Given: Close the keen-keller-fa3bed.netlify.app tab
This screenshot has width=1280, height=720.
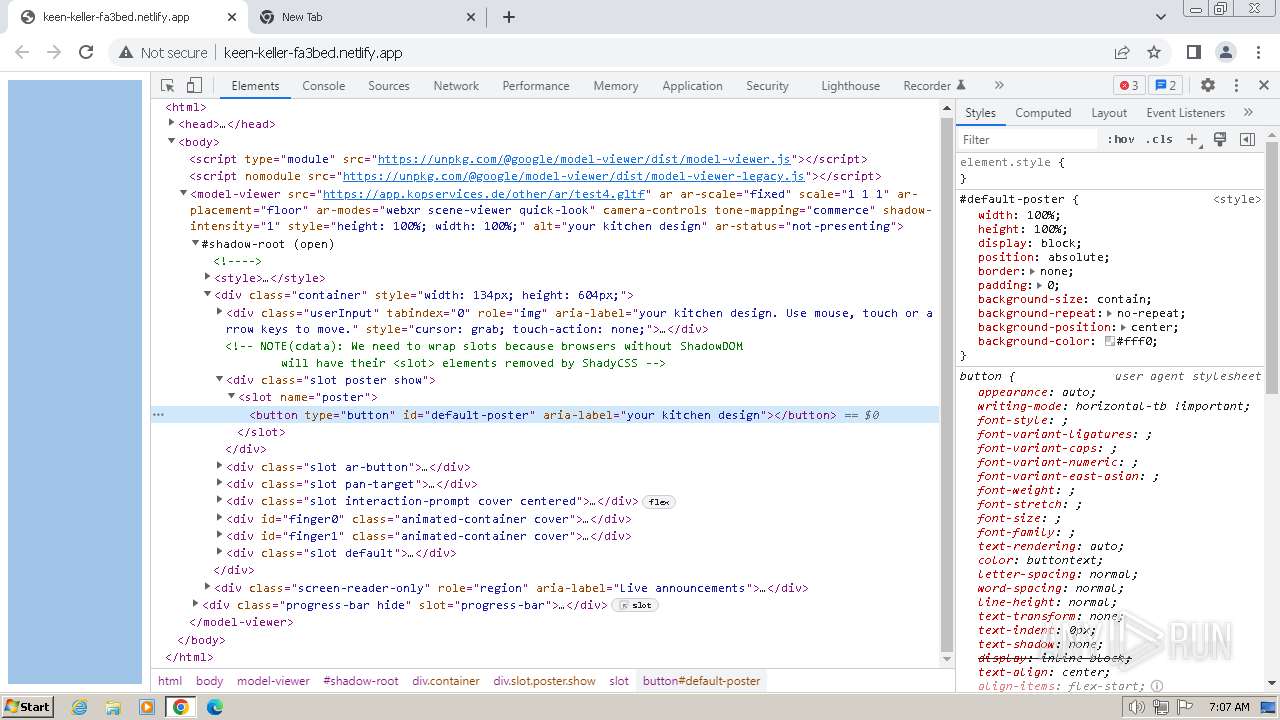Looking at the screenshot, I should pyautogui.click(x=232, y=17).
